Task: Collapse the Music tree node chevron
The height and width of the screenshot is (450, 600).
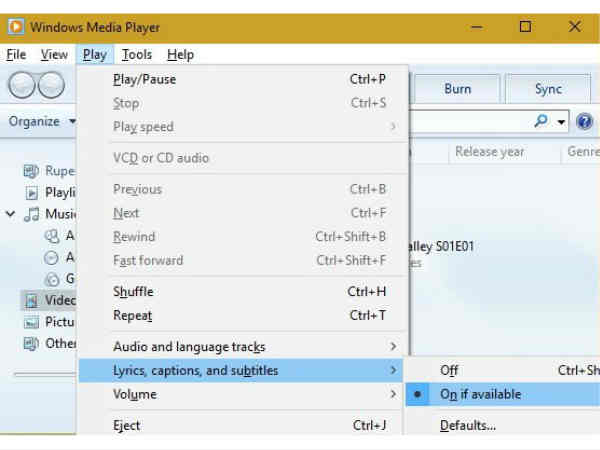Action: [11, 214]
